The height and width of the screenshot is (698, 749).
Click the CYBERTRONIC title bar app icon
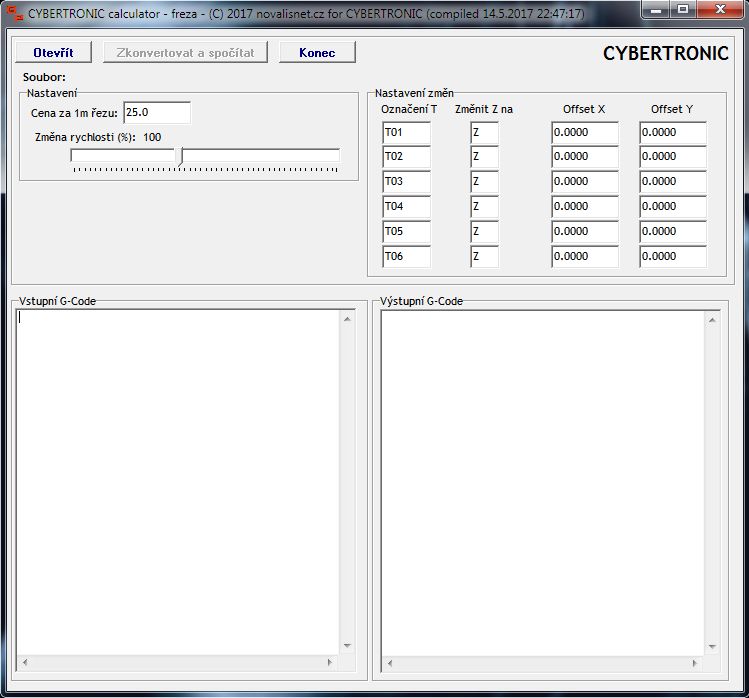coord(15,13)
